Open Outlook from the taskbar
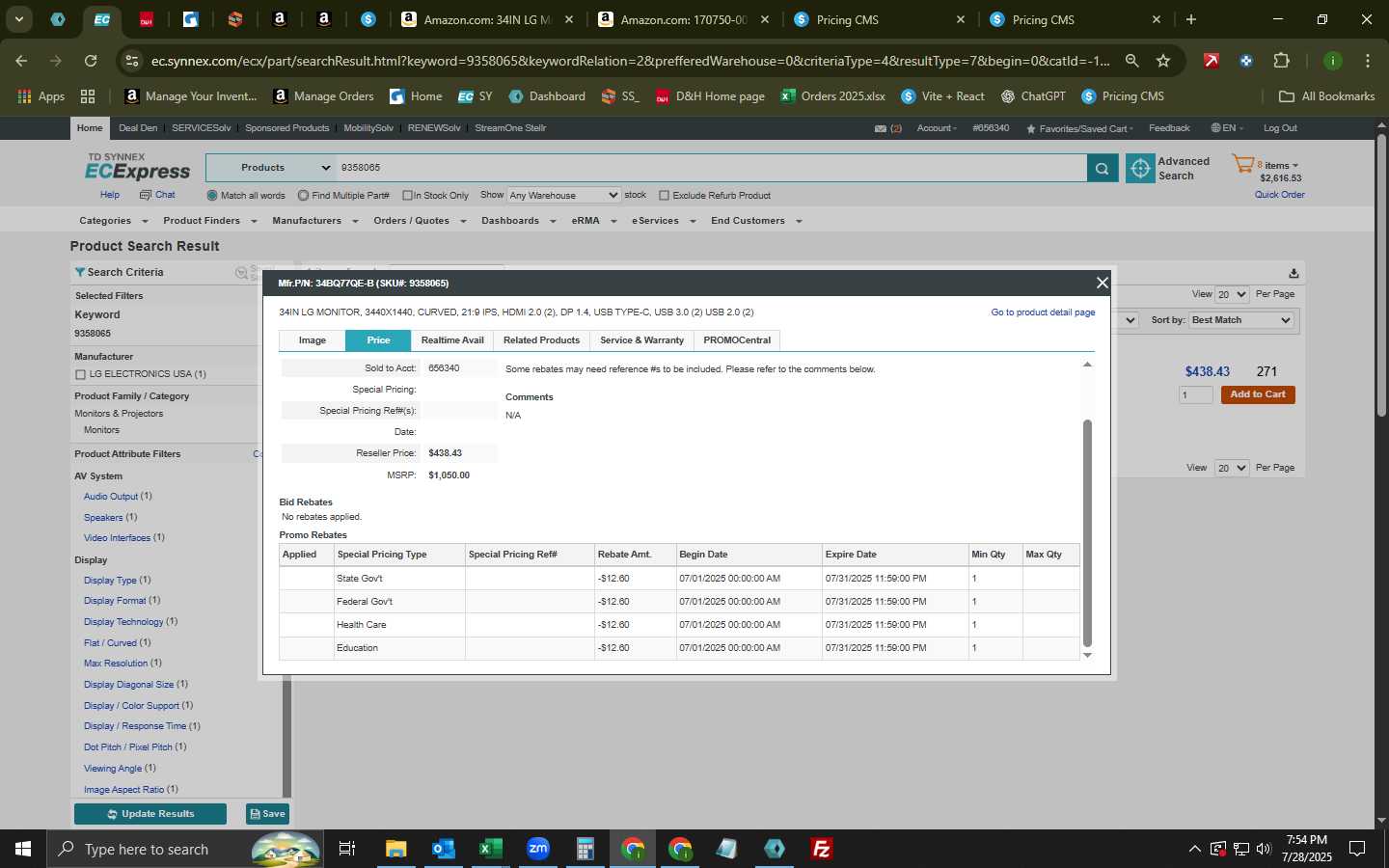This screenshot has width=1389, height=868. point(443,849)
